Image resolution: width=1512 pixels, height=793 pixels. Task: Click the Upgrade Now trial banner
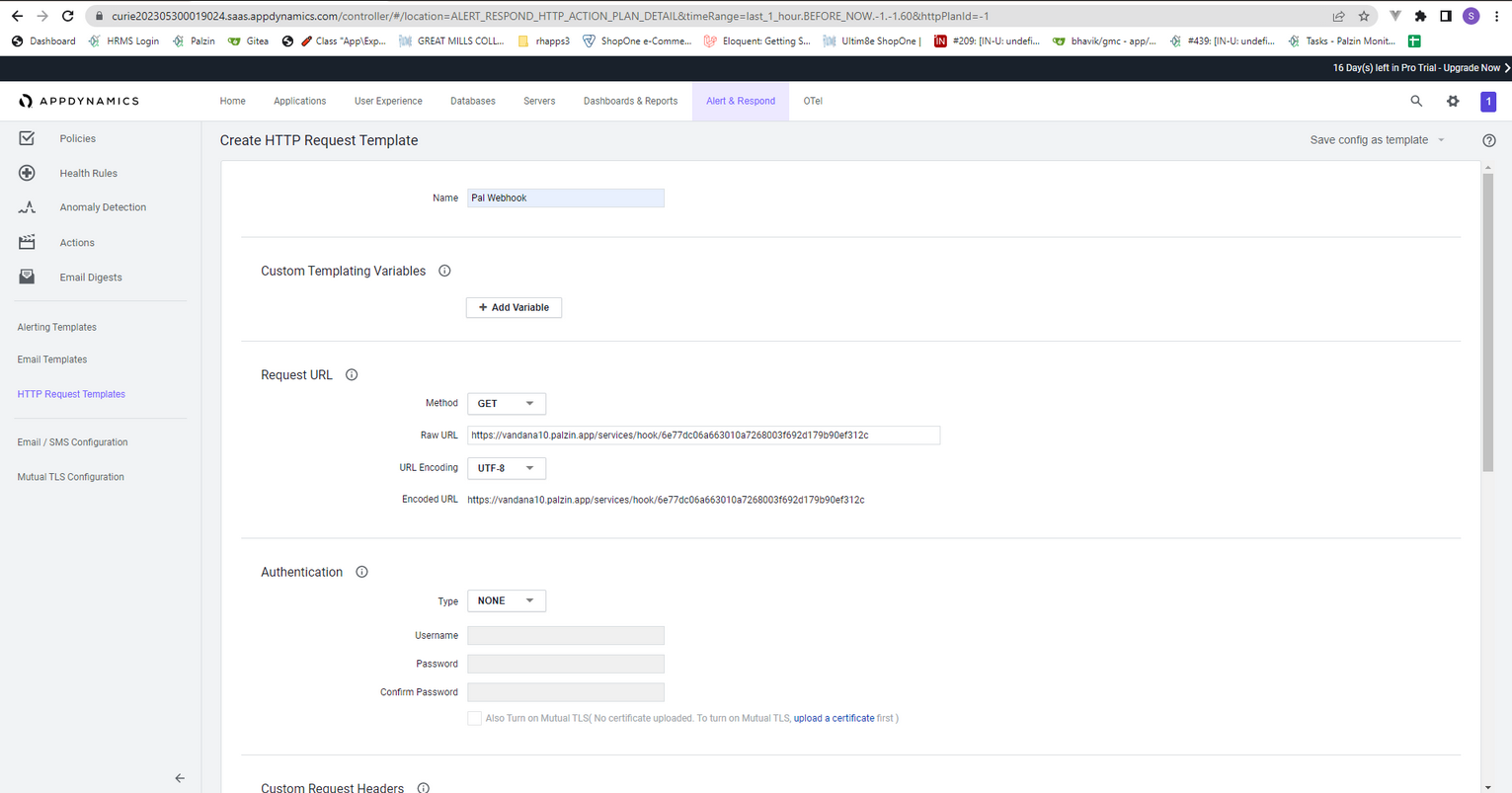pyautogui.click(x=1420, y=68)
